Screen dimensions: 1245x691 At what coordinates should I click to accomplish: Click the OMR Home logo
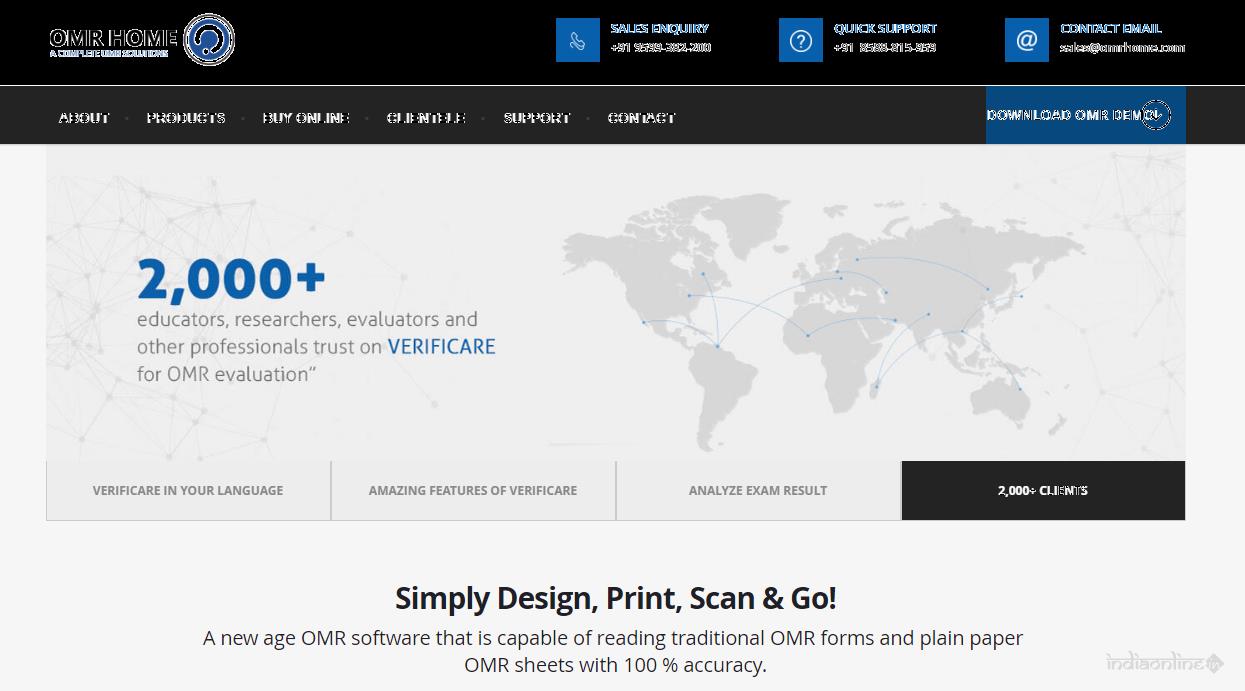142,40
